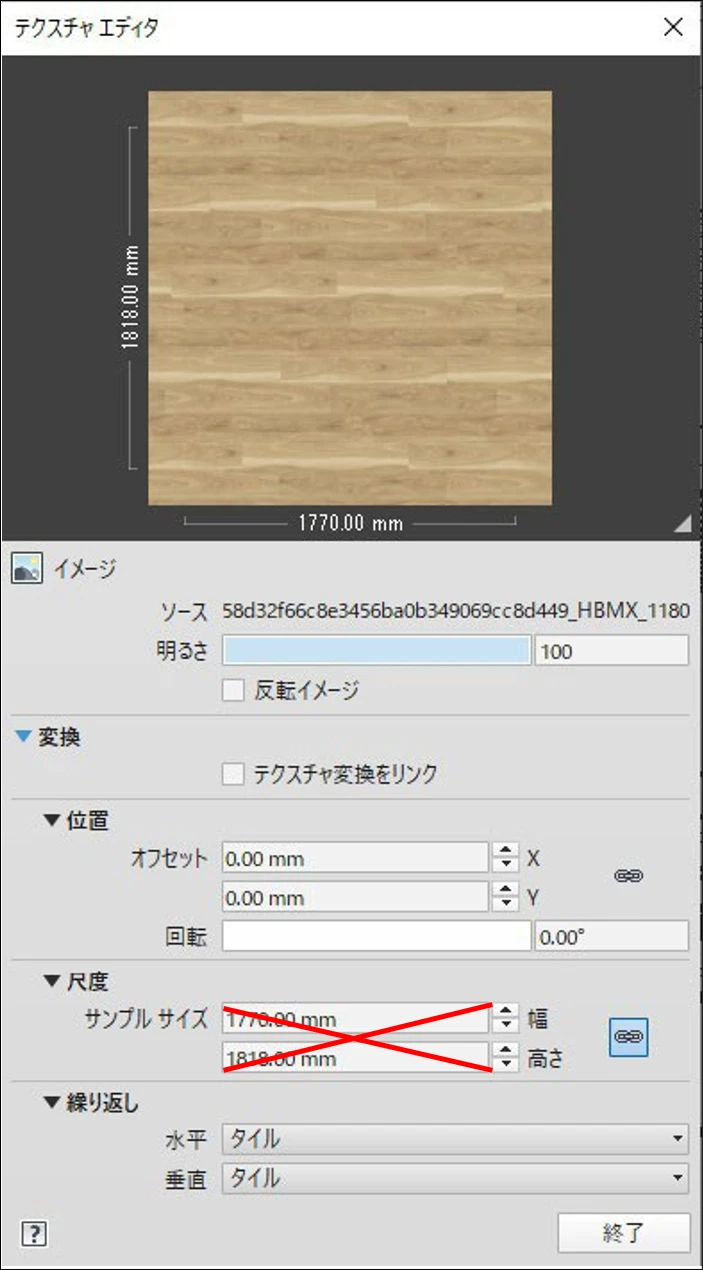Viewport: 703px width, 1270px height.
Task: Click the preview resize corner handle
Action: click(x=683, y=523)
